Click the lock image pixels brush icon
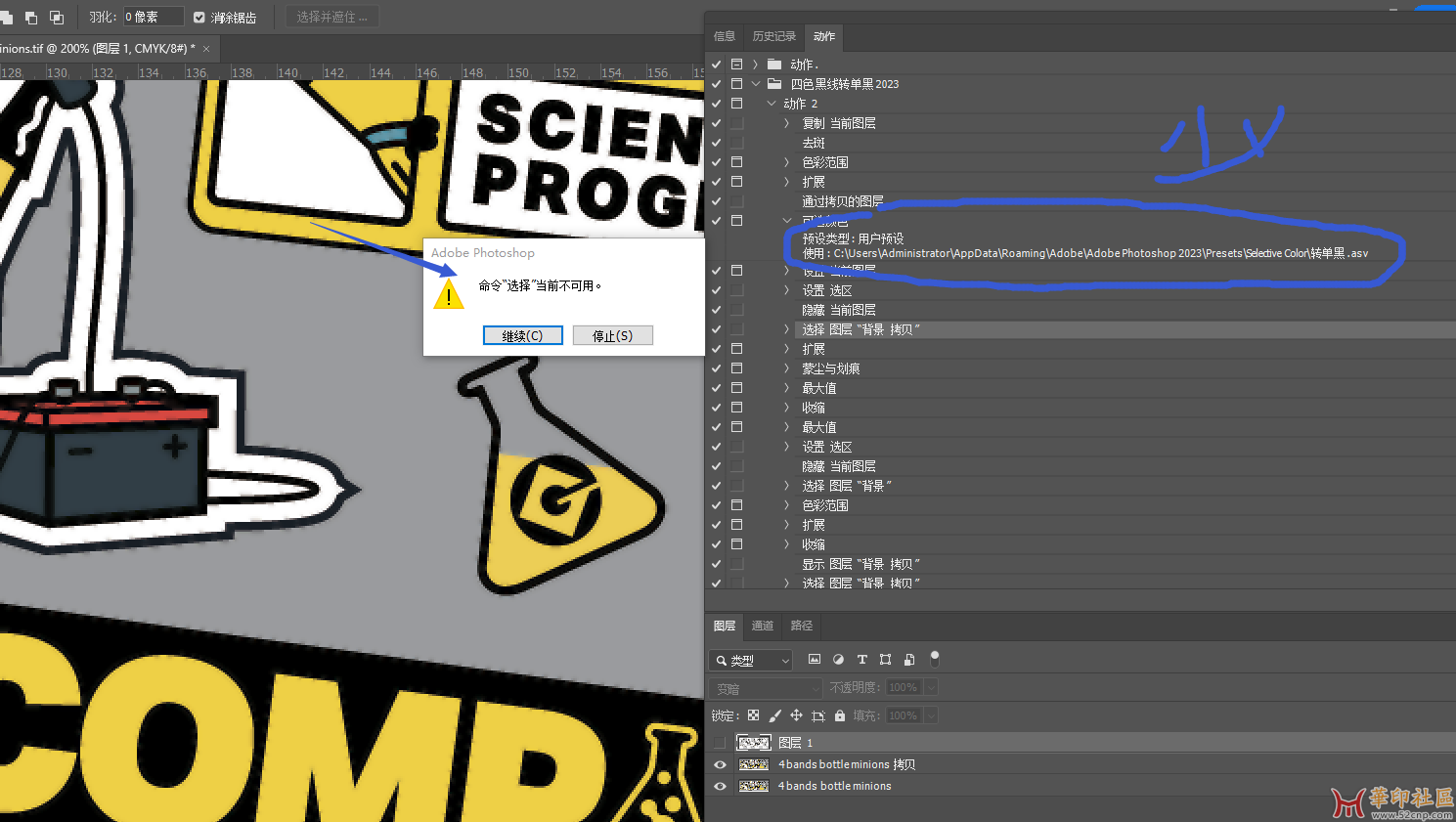The image size is (1456, 822). tap(774, 715)
